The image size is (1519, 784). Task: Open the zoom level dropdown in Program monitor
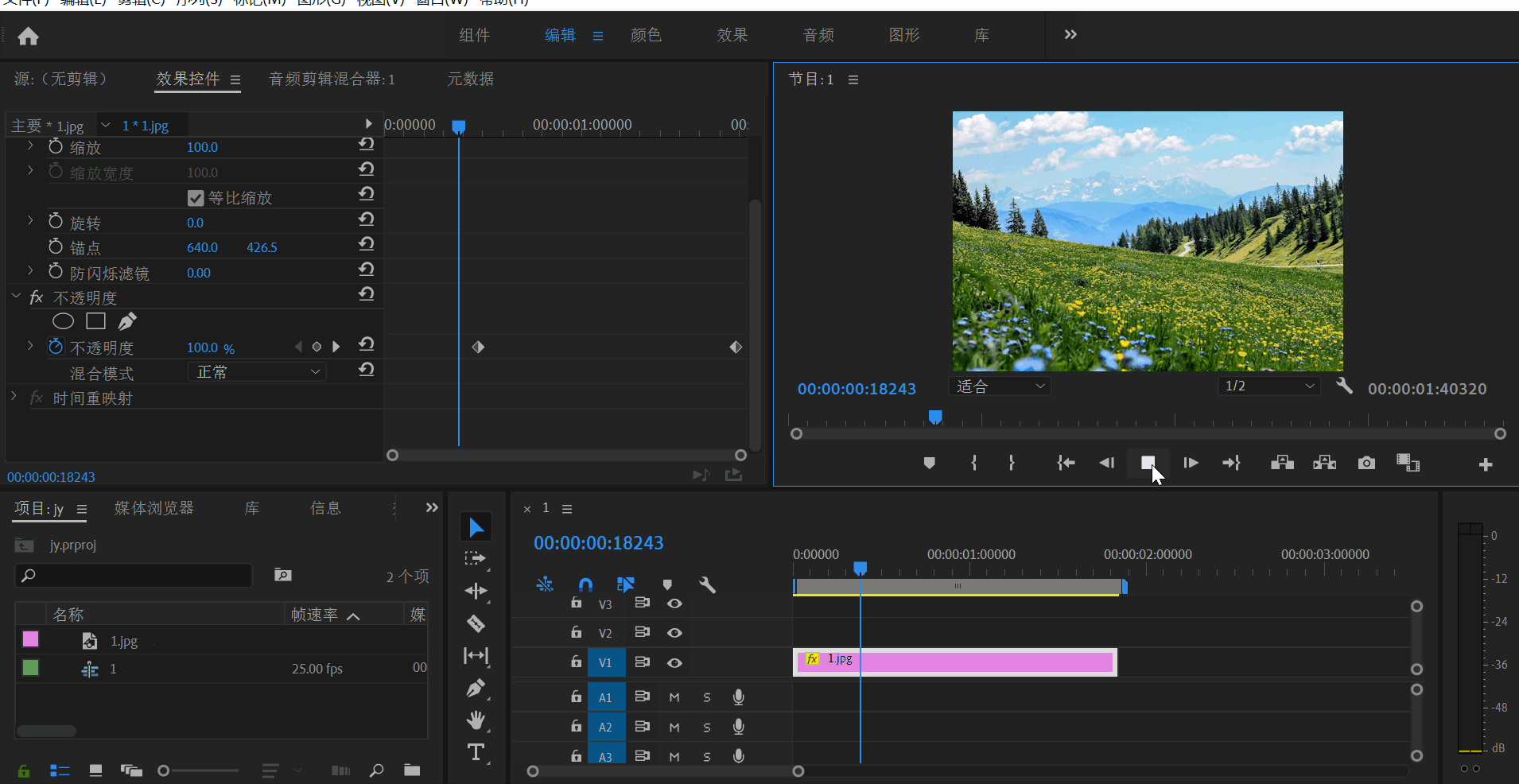pos(1000,386)
